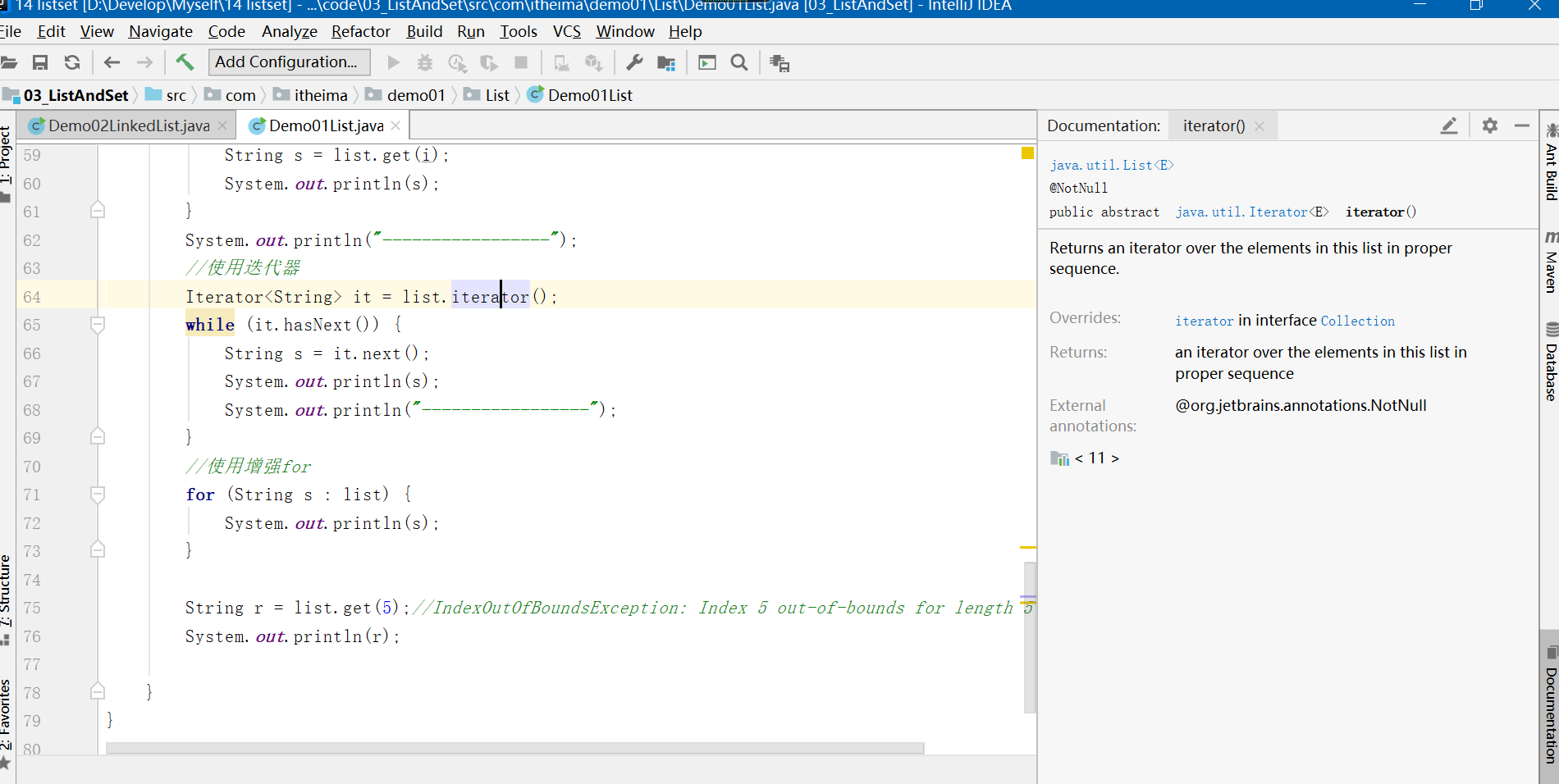Open the Database side panel
The image size is (1559, 784).
pos(1551,362)
